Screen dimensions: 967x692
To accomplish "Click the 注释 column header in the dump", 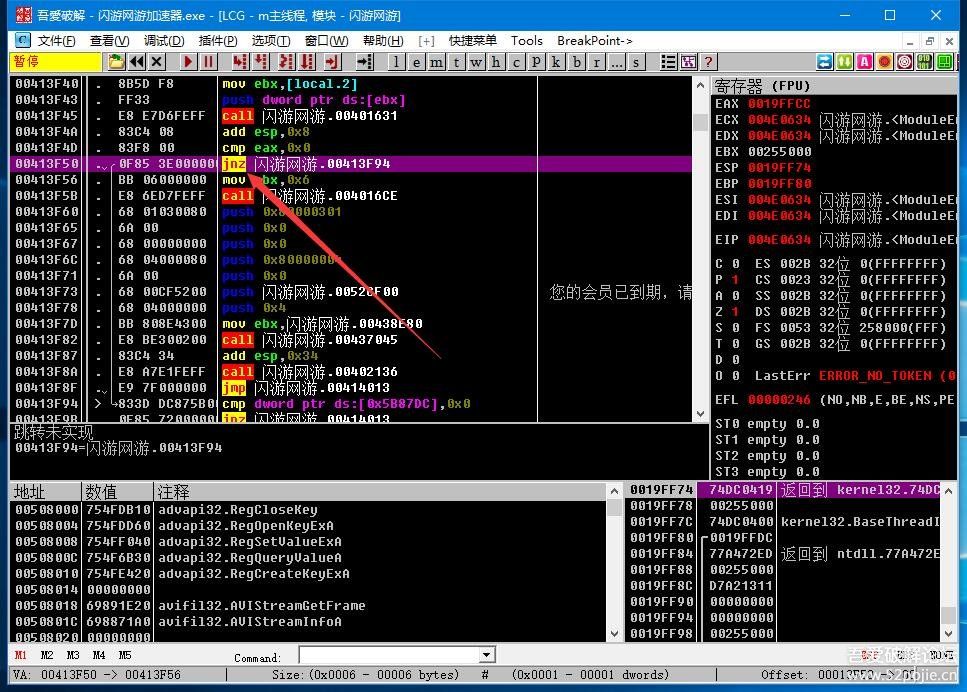I will (x=380, y=492).
